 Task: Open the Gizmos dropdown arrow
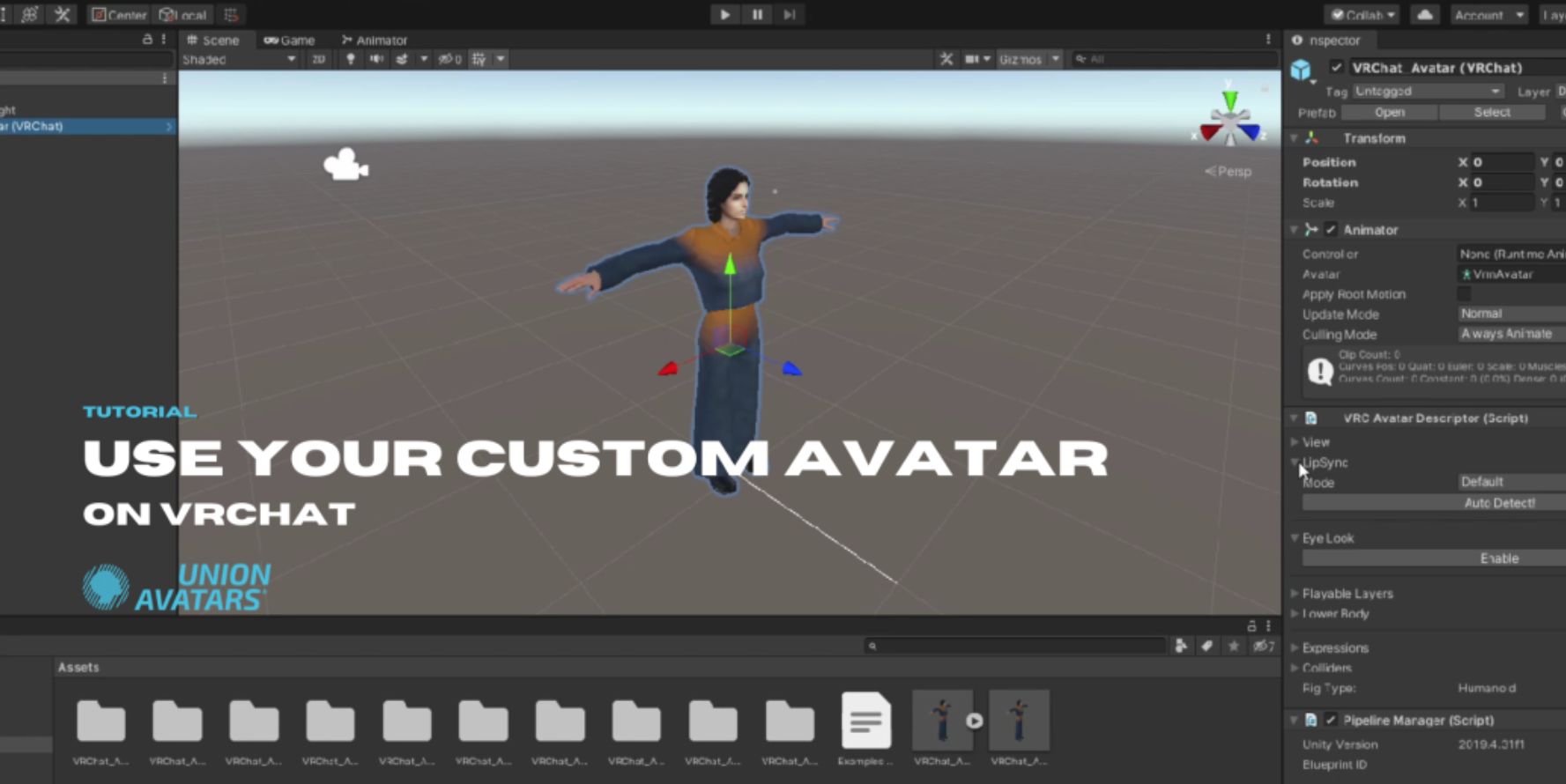(x=1055, y=59)
